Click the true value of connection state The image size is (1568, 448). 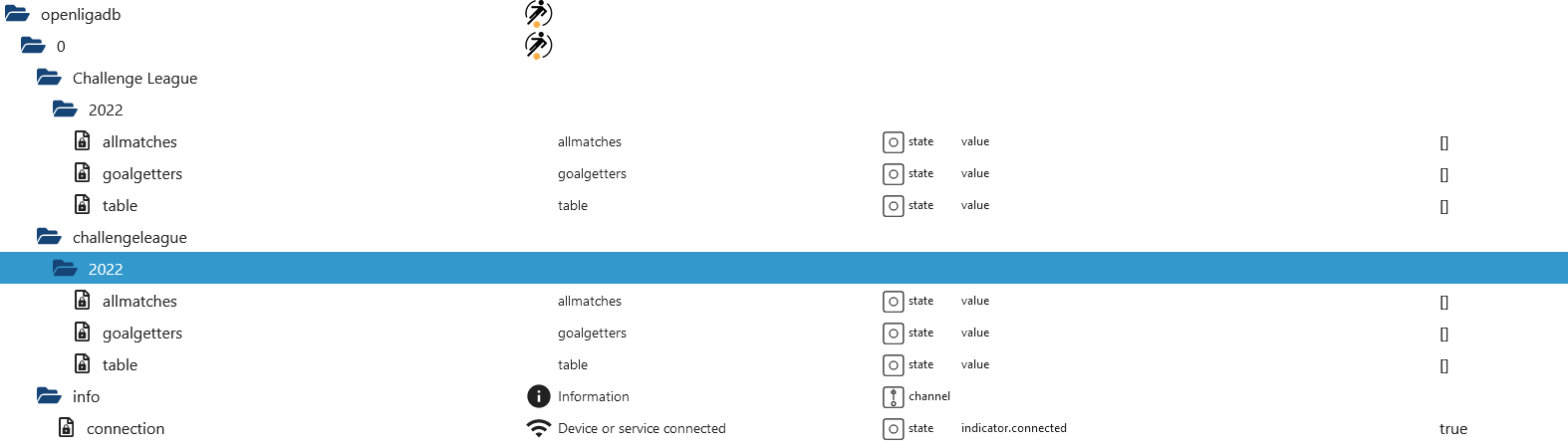pos(1452,428)
